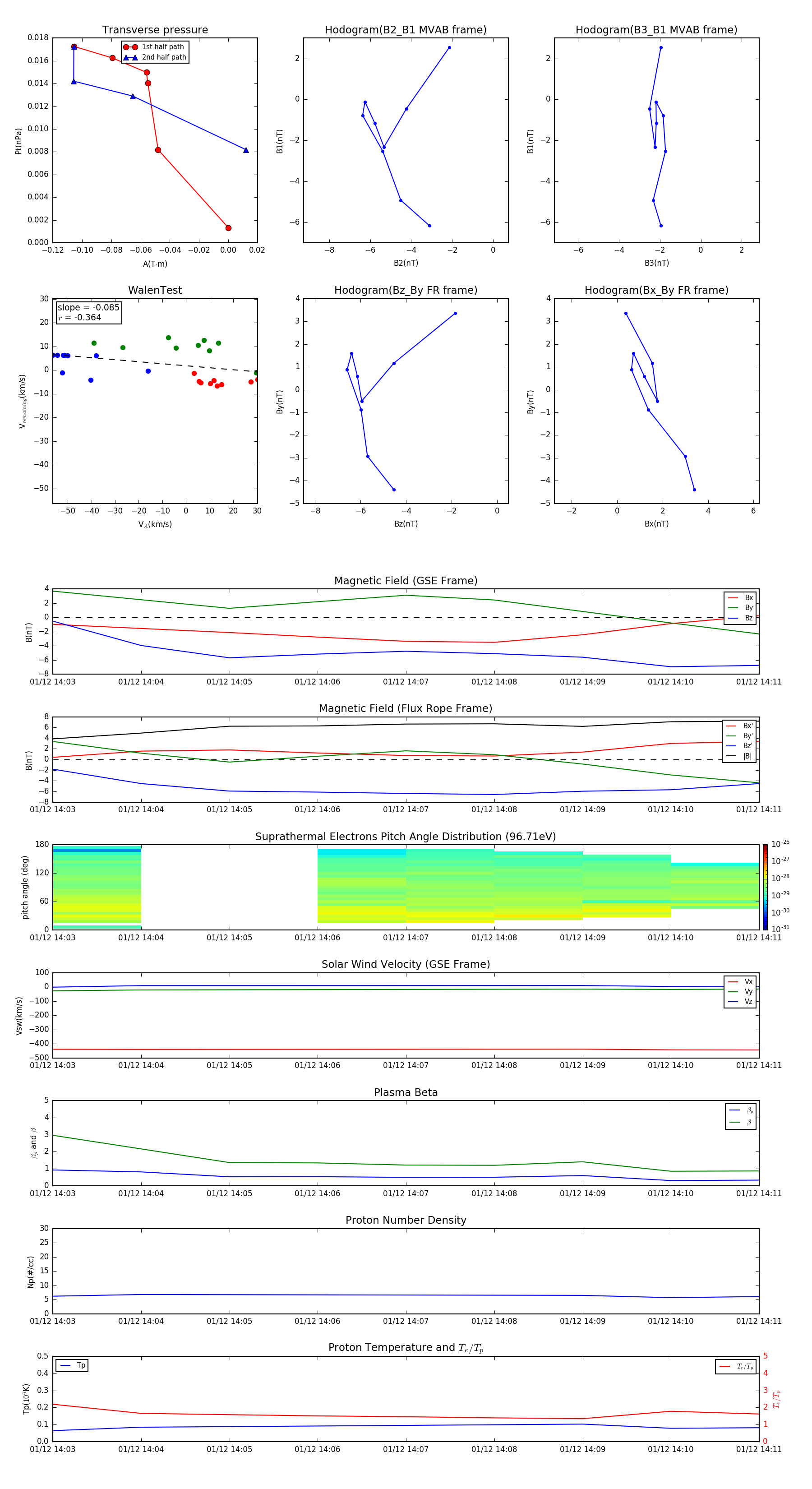Click the 'Hodogram(Bx_By FR frame)' title
This screenshot has height=1489, width=812.
(656, 290)
